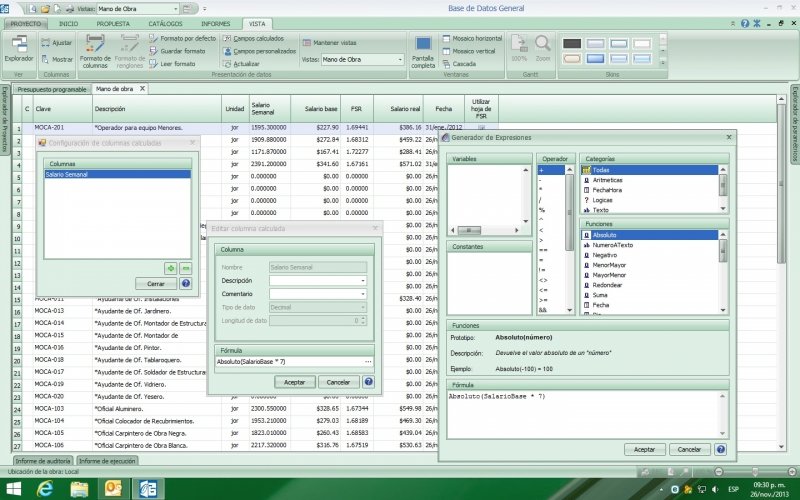Click the green add column button
Screen dimensions: 800x500
(x=170, y=268)
